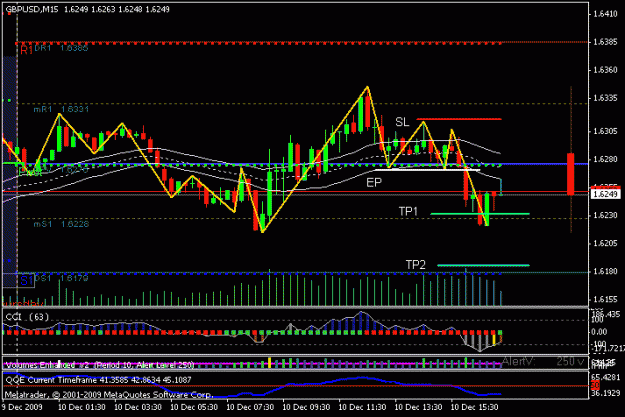Screen dimensions: 625x417
Task: Click the 10 Dec 07:30 time label
Action: 250,407
